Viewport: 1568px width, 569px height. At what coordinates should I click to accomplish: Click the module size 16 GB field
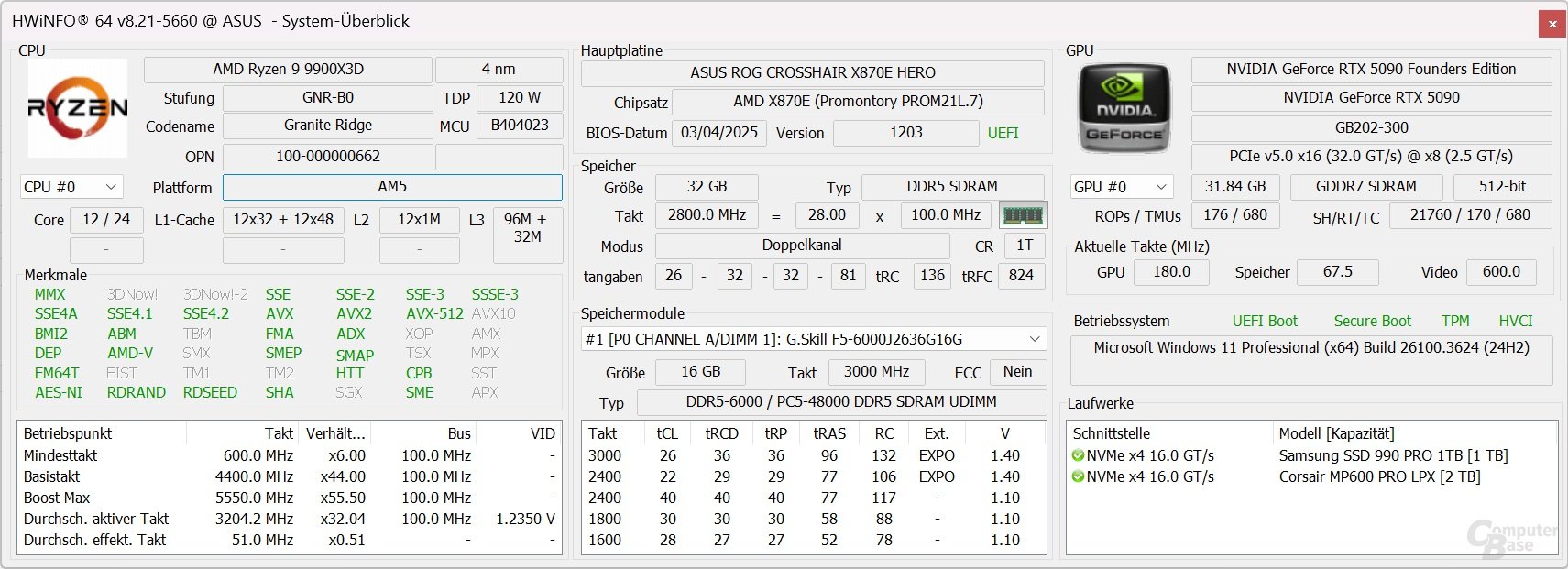[700, 372]
